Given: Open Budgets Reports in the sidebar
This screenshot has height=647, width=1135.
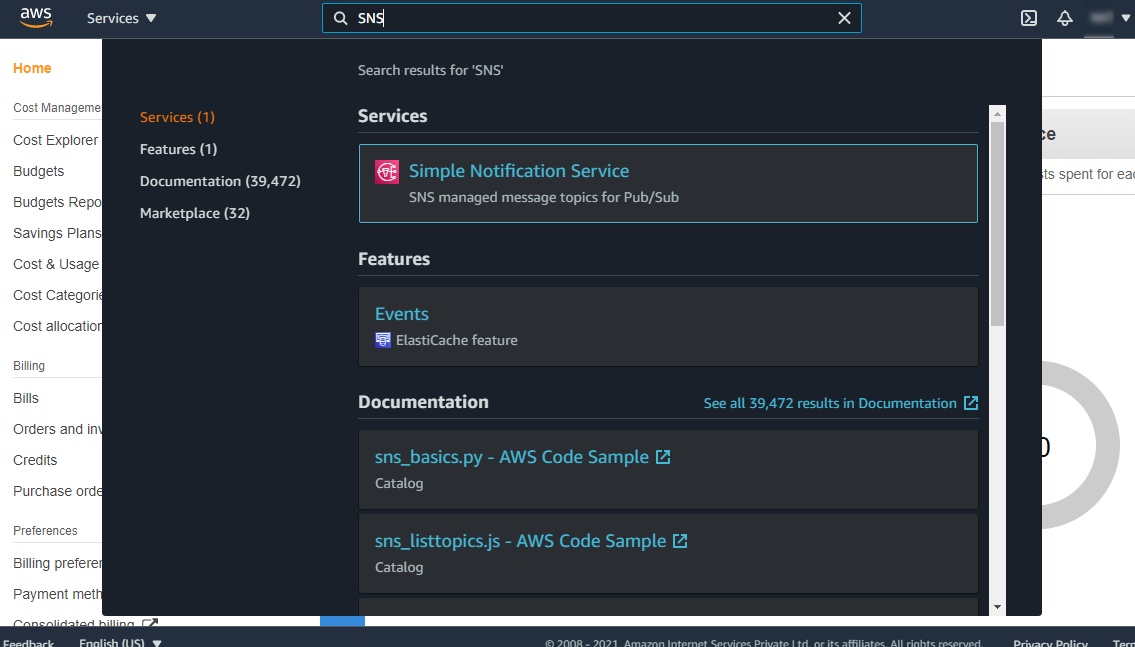Looking at the screenshot, I should pos(57,202).
